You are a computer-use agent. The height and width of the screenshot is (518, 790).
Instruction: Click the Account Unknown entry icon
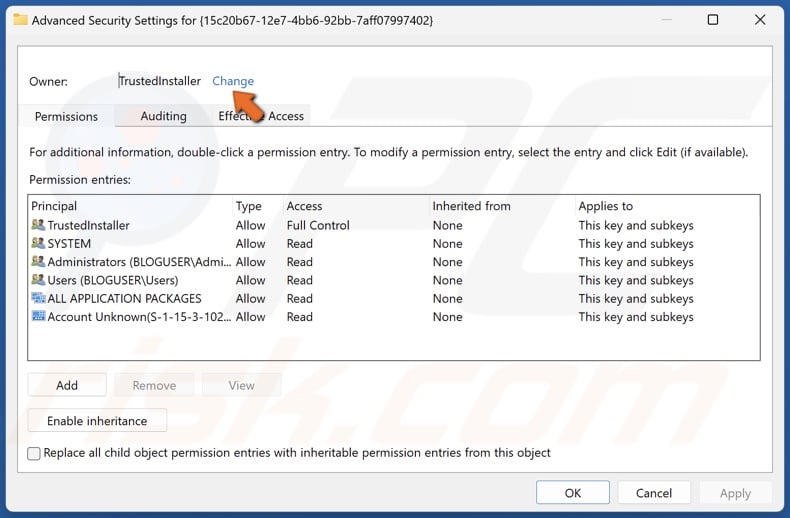tap(38, 317)
